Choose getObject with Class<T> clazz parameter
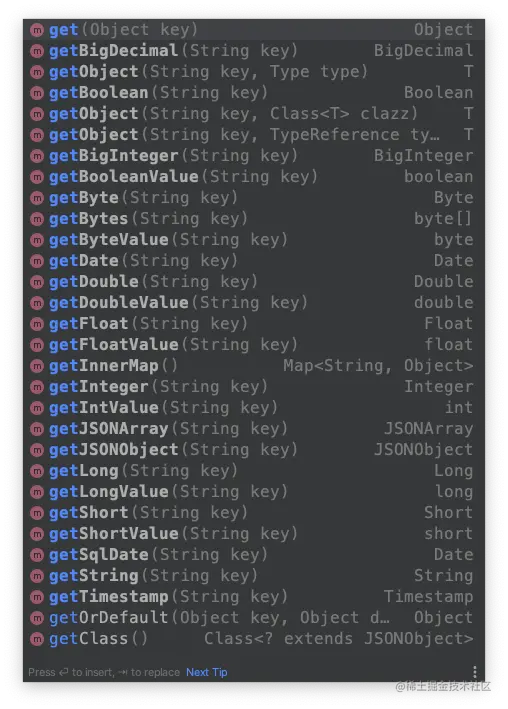This screenshot has height=709, width=508. [254, 114]
